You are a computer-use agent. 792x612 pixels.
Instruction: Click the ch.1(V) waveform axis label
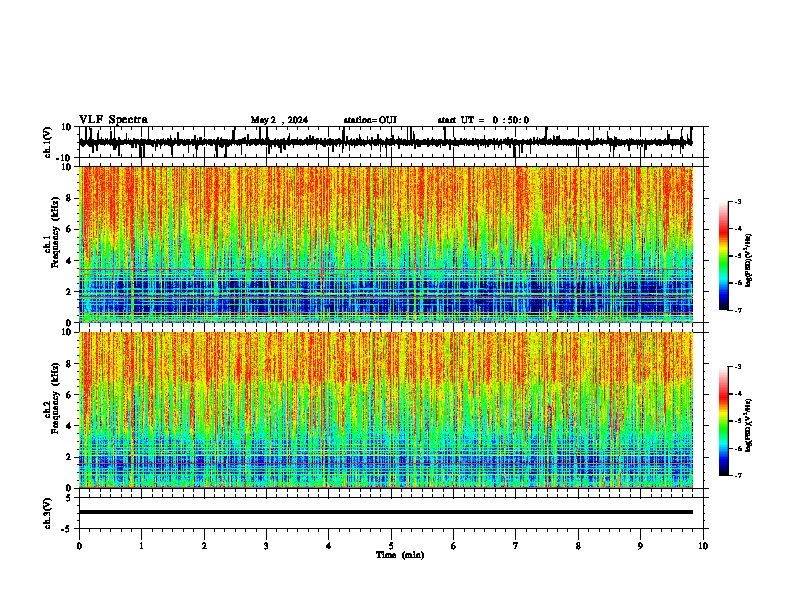click(x=48, y=142)
